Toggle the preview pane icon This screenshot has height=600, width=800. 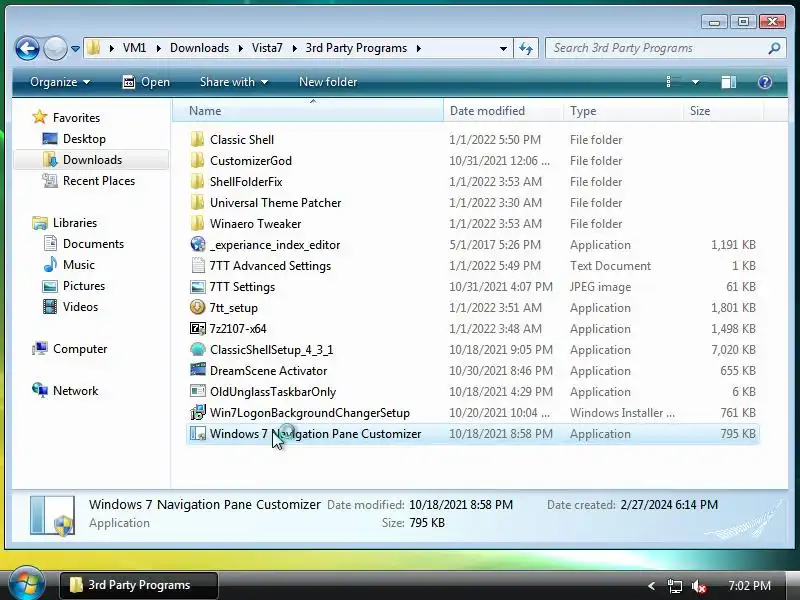[x=728, y=82]
